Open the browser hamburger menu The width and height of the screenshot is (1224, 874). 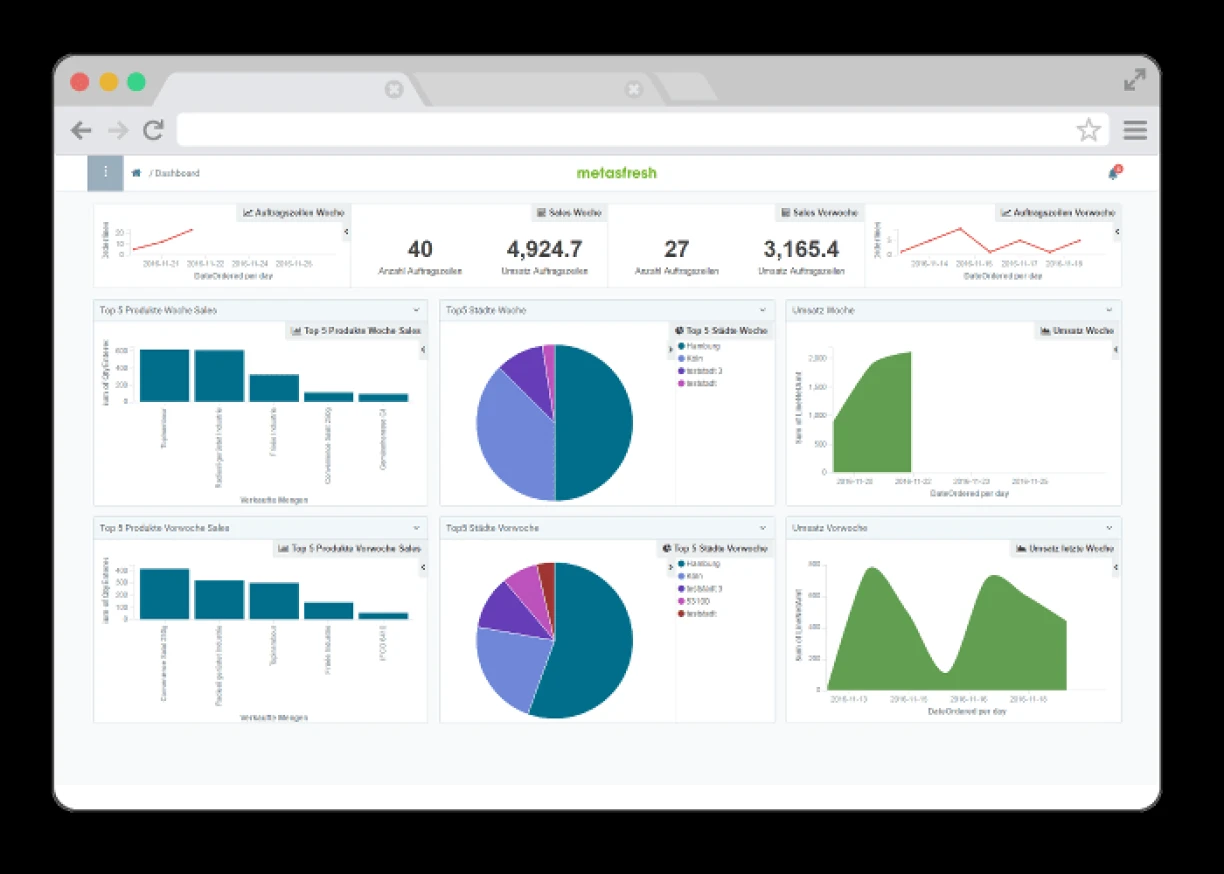tap(1137, 130)
